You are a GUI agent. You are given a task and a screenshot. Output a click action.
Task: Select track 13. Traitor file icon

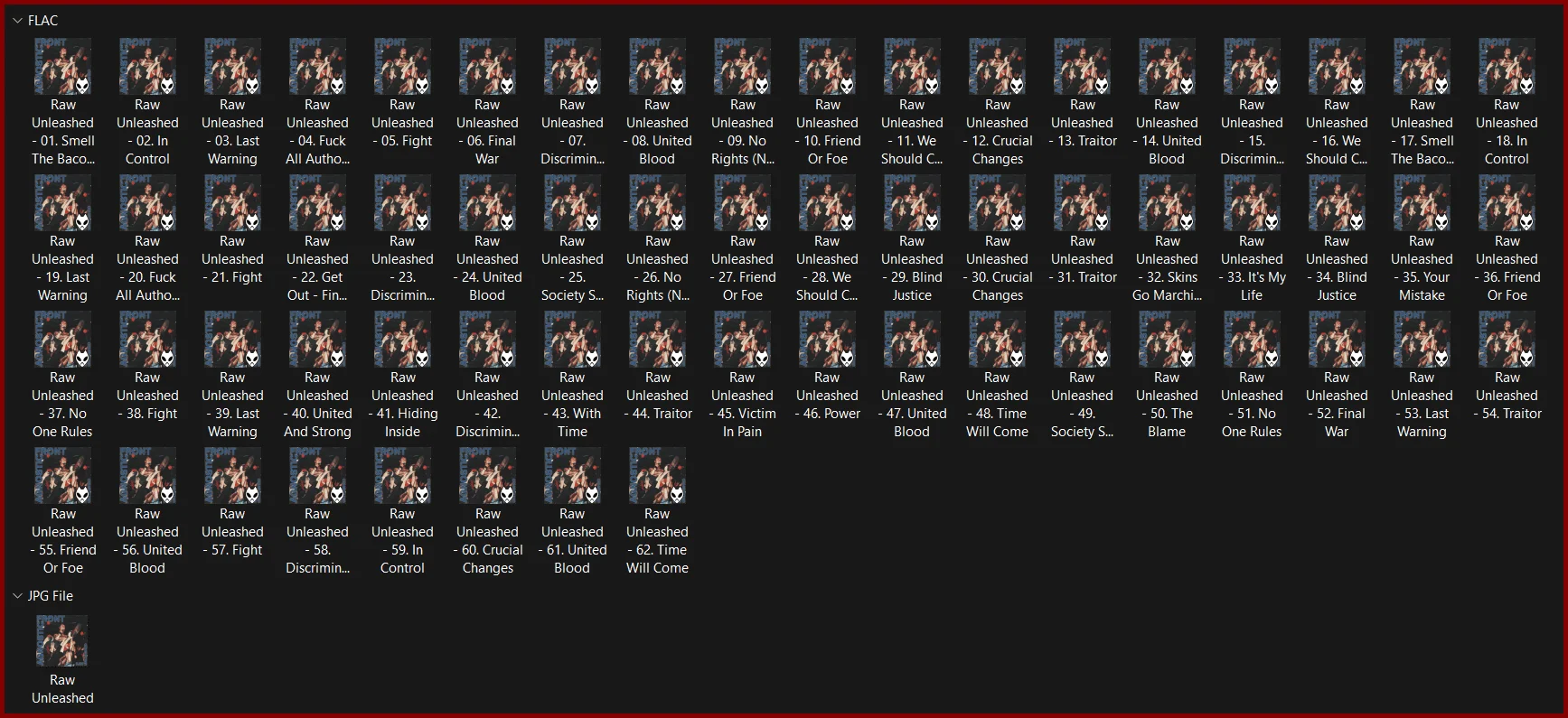coord(1082,67)
